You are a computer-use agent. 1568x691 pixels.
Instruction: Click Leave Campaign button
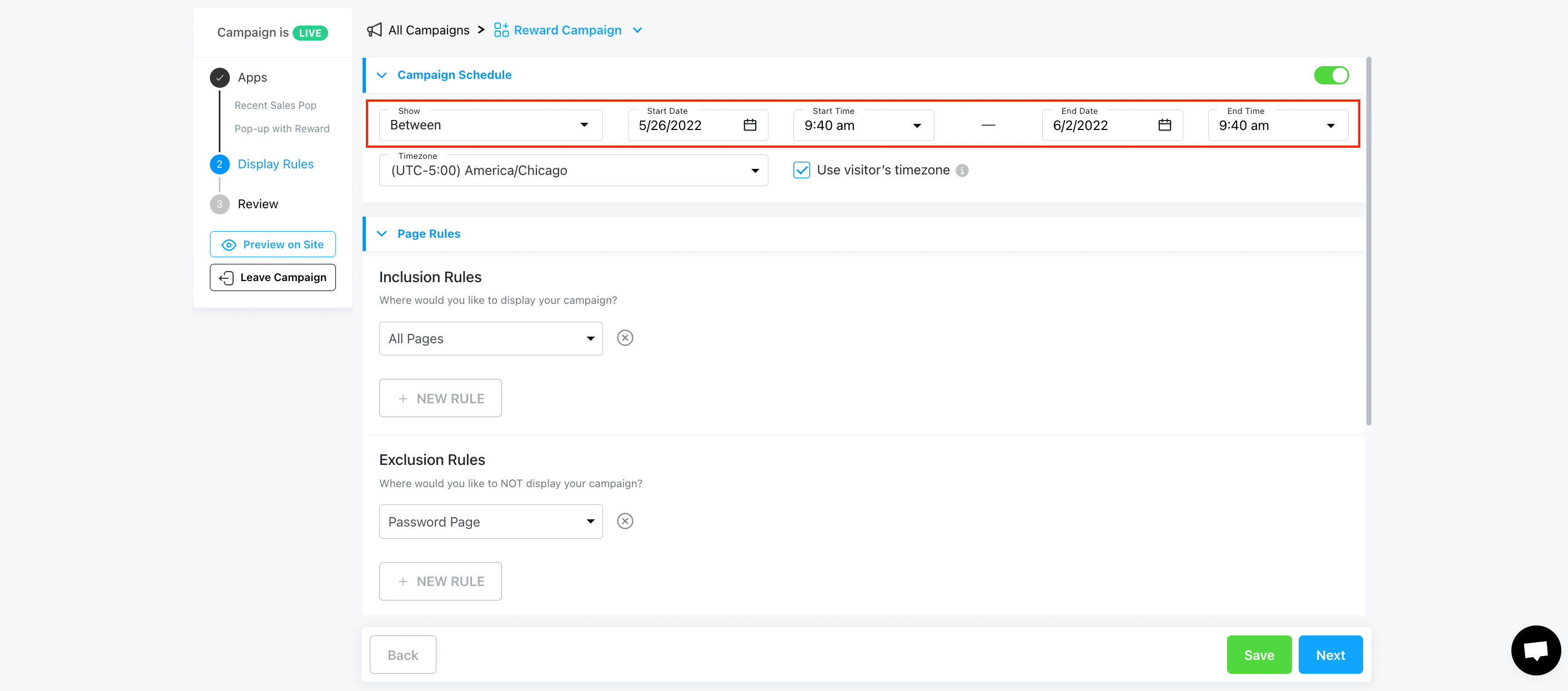click(x=273, y=278)
